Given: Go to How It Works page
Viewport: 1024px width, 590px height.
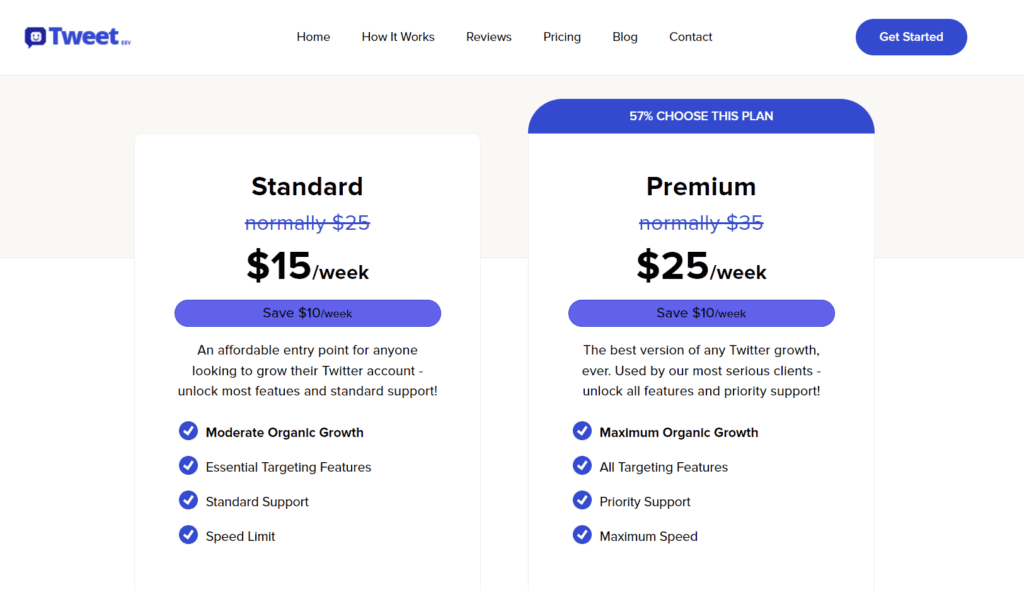Looking at the screenshot, I should 398,37.
